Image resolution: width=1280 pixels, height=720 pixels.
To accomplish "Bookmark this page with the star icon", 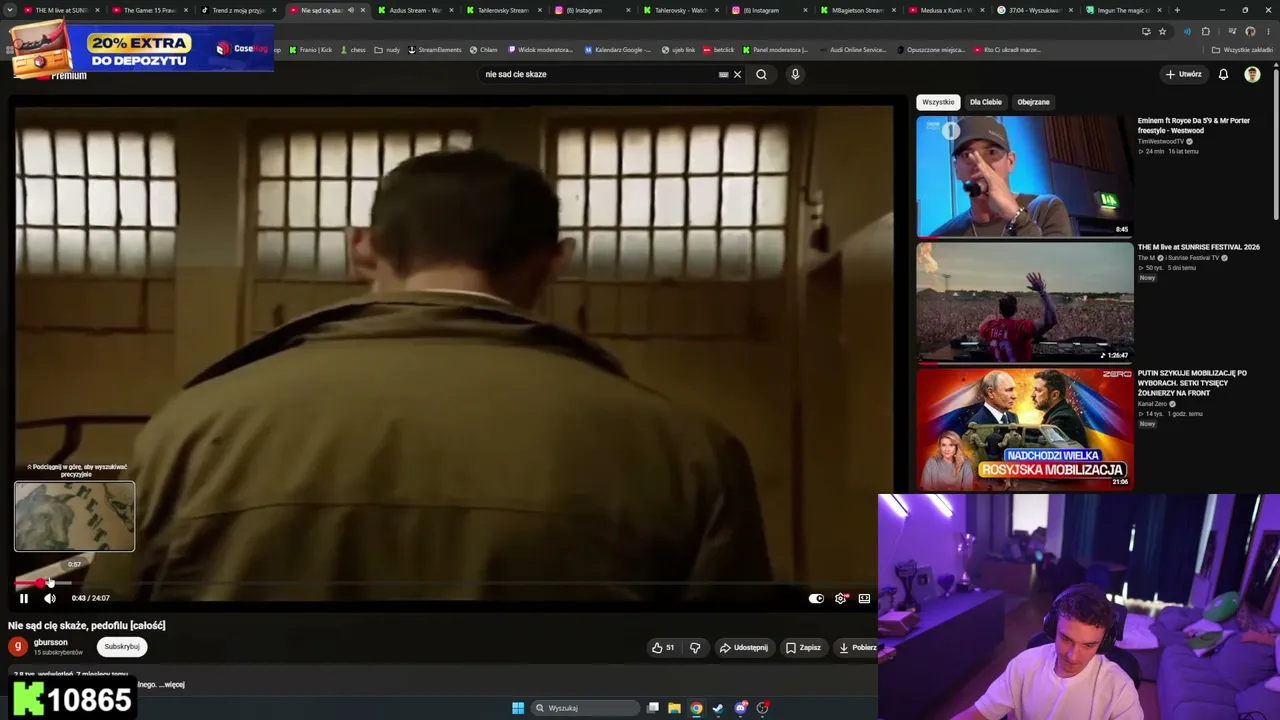I will click(1162, 31).
